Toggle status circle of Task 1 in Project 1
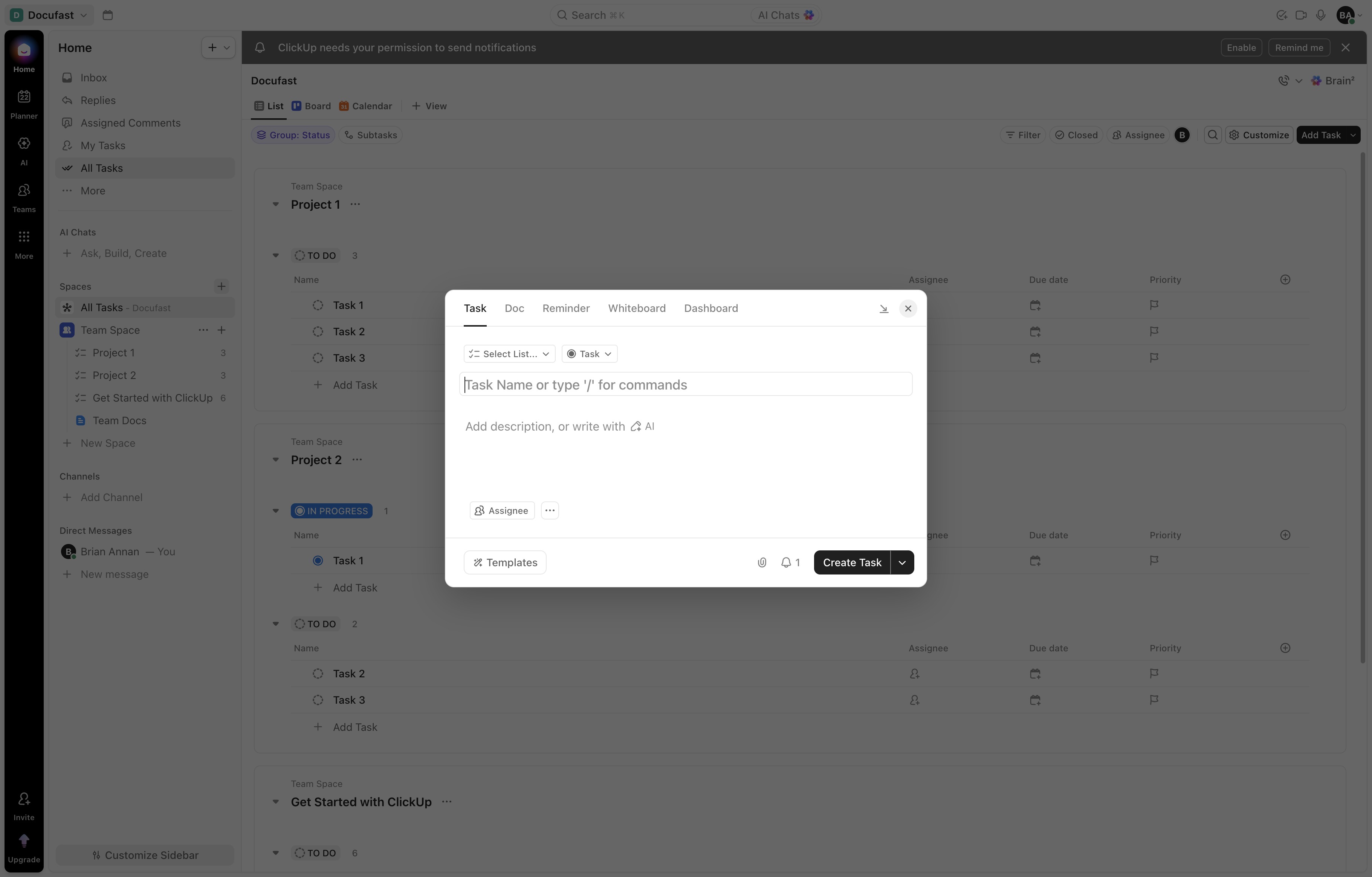Viewport: 1372px width, 877px height. [318, 306]
